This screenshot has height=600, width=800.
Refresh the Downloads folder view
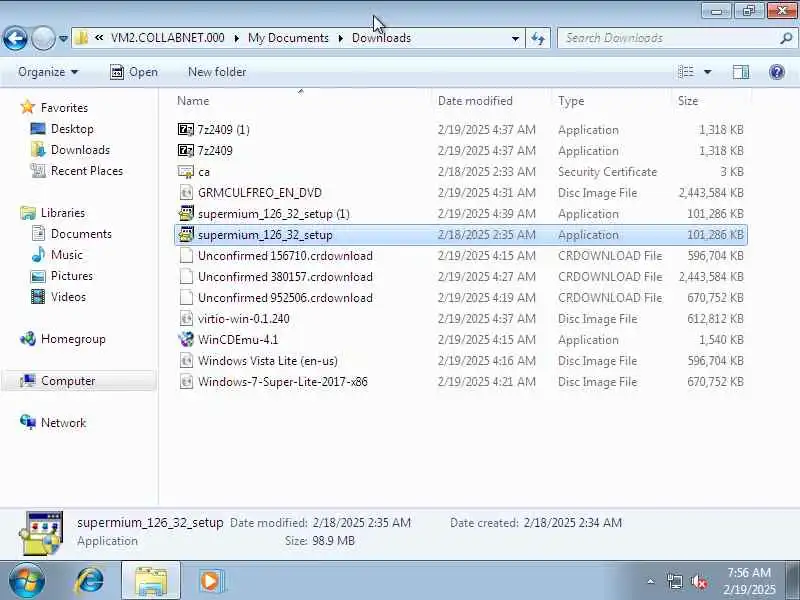(x=538, y=38)
